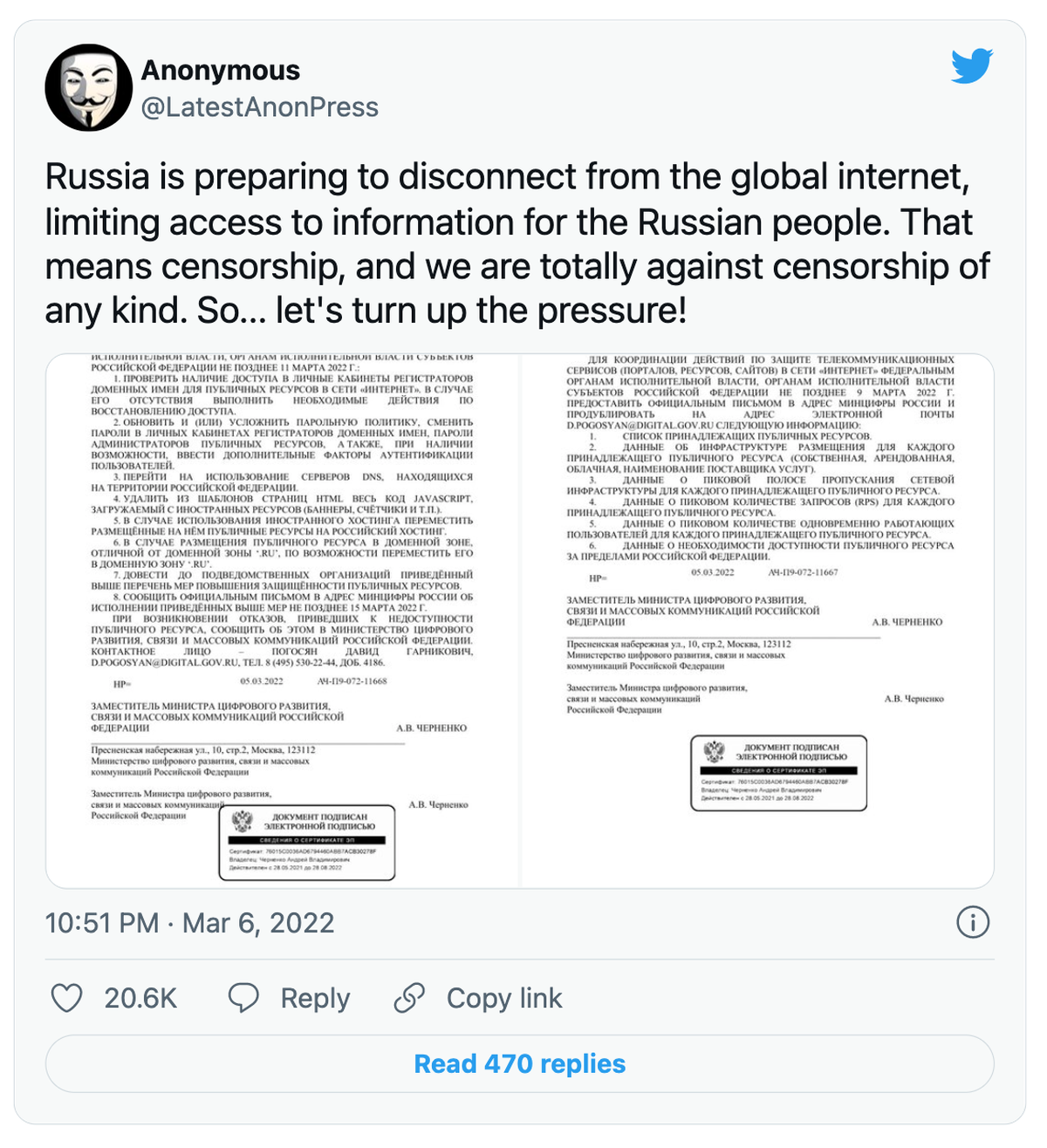The width and height of the screenshot is (1047, 1148).
Task: Click the electronic signature stamp in left document
Action: pyautogui.click(x=307, y=843)
